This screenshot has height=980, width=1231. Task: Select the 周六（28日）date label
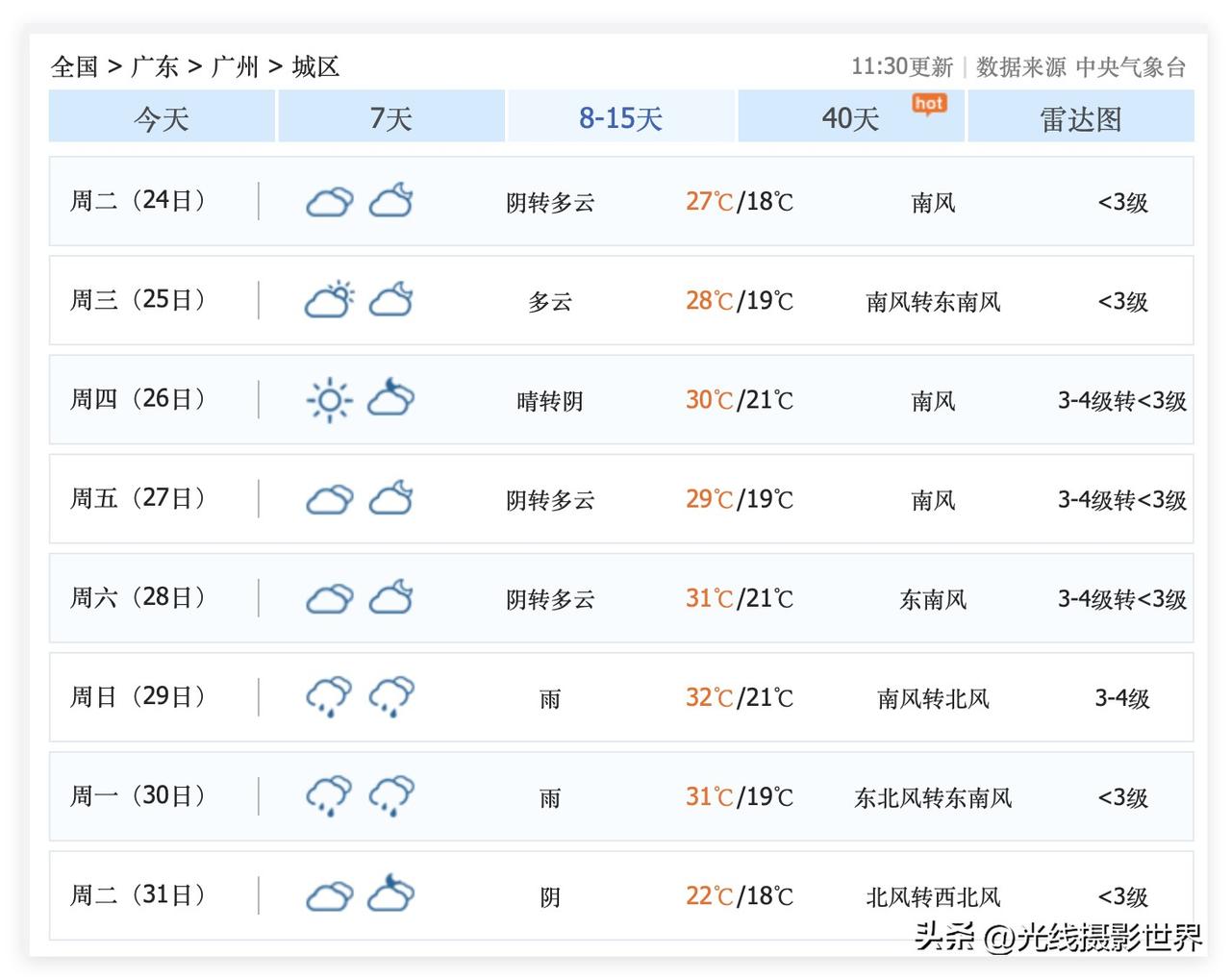138,597
